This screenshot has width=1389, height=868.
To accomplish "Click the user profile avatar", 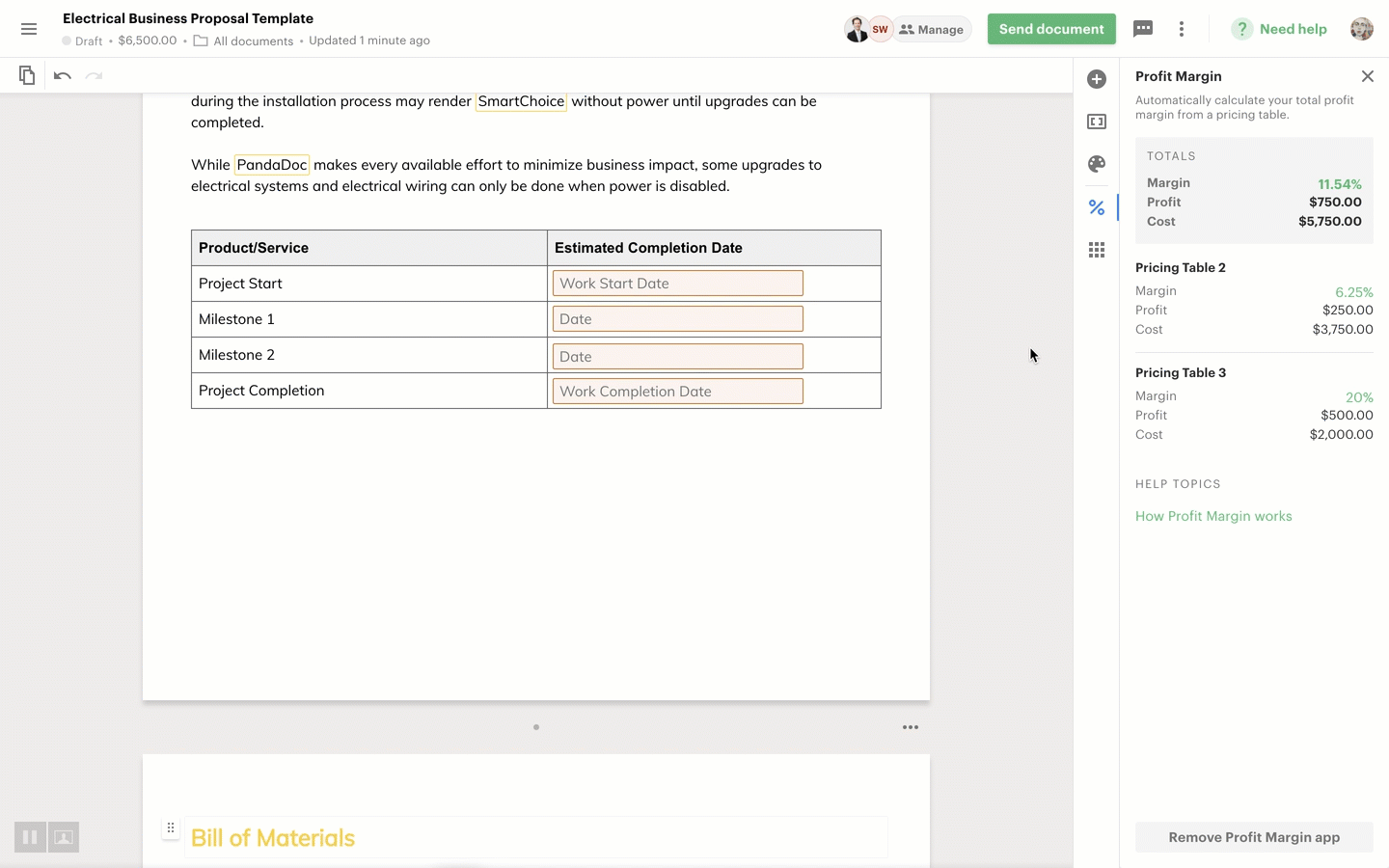I will tap(1362, 29).
